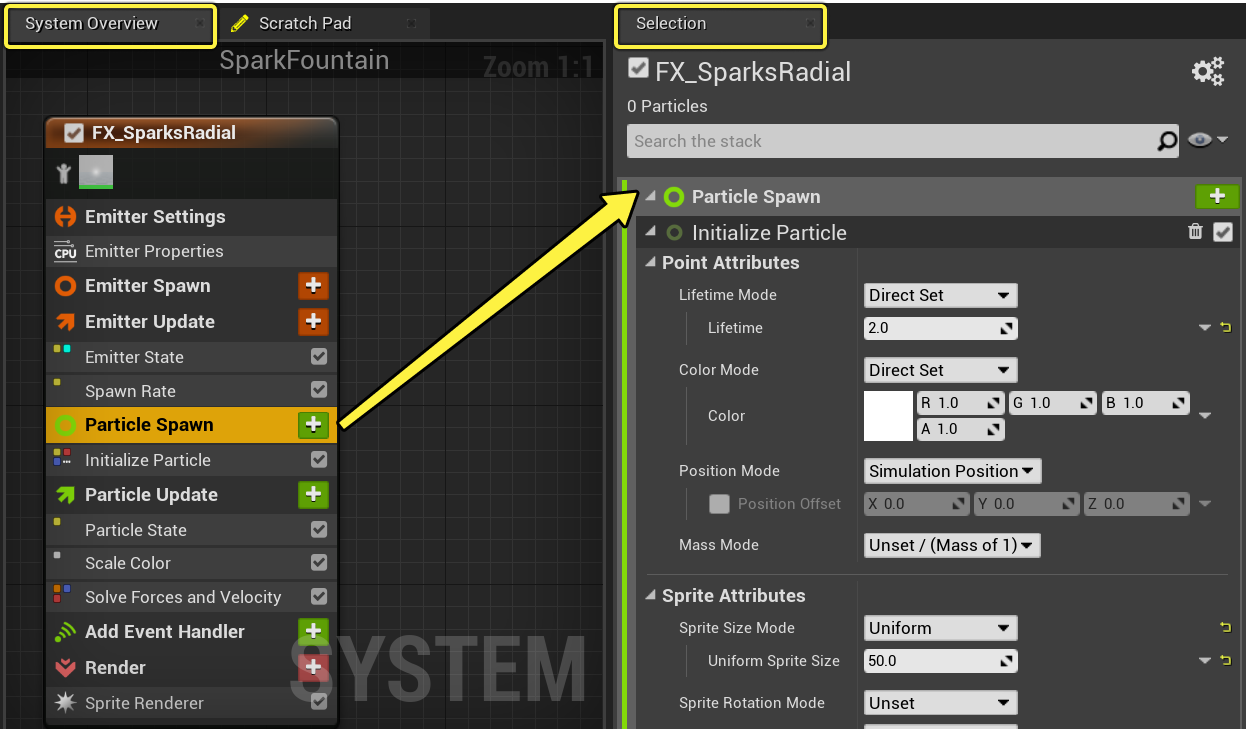Click the search magnifier icon in the stack search
1246x729 pixels.
[x=1167, y=141]
